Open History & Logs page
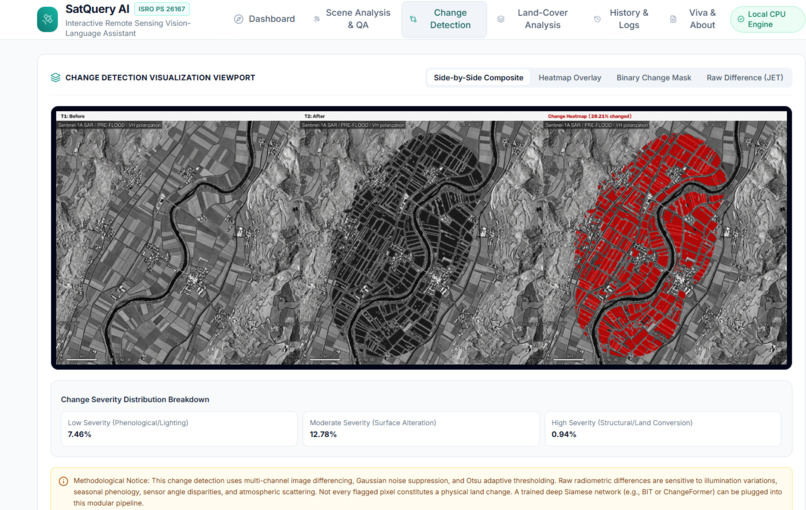The width and height of the screenshot is (806, 510). click(x=622, y=19)
